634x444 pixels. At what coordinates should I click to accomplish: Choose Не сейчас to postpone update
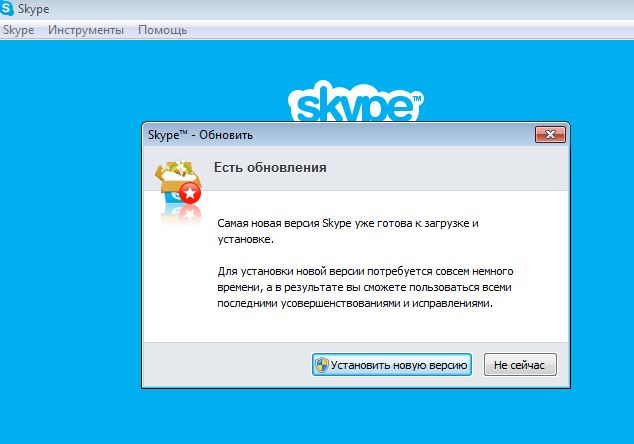tap(520, 365)
